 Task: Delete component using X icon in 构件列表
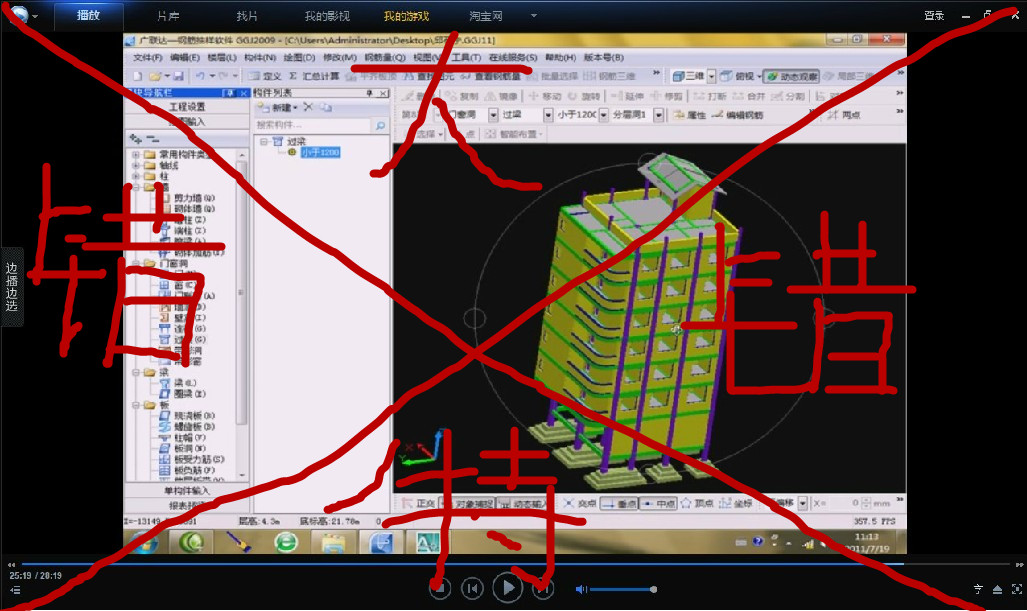tap(308, 107)
